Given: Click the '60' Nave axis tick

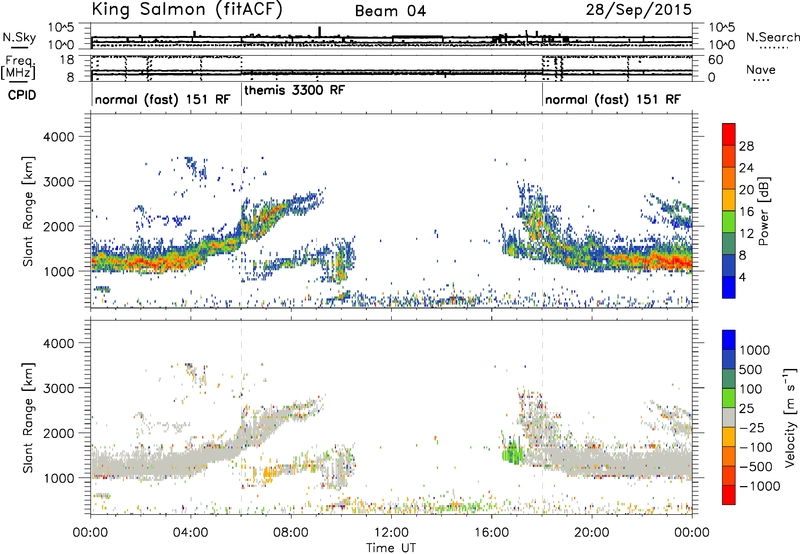Looking at the screenshot, I should pos(715,60).
